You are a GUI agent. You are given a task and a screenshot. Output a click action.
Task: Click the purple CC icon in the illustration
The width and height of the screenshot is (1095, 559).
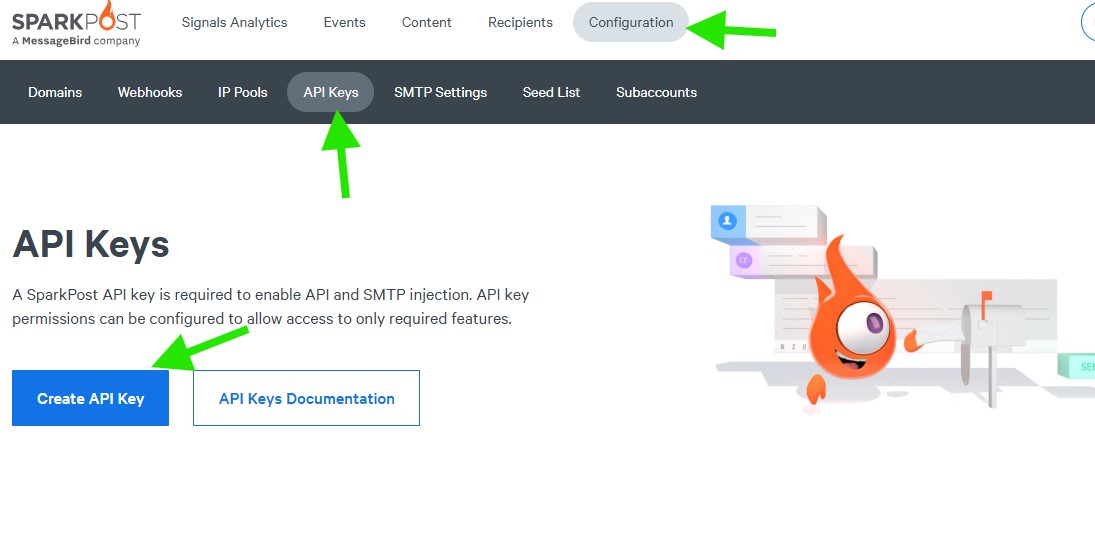pyautogui.click(x=743, y=260)
